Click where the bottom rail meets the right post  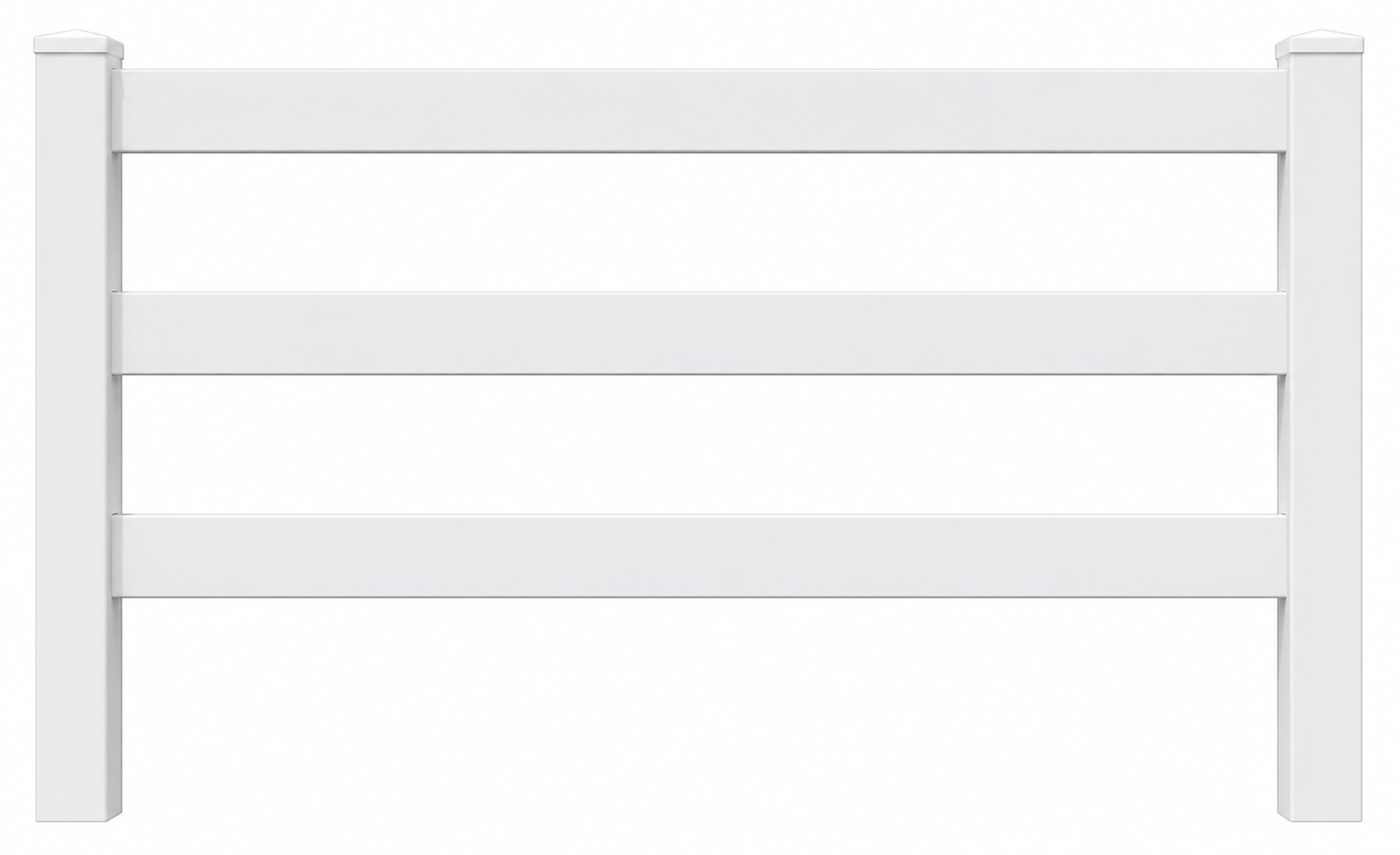click(1283, 557)
